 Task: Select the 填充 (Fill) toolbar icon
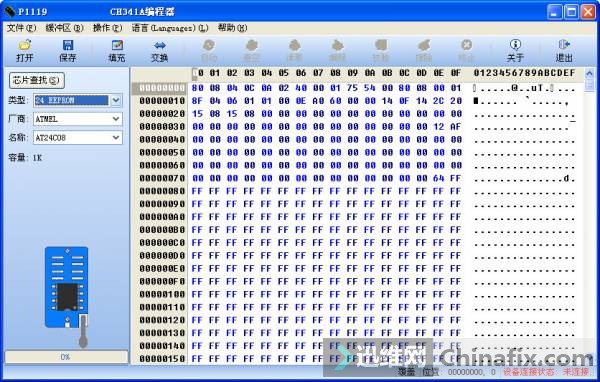click(117, 45)
